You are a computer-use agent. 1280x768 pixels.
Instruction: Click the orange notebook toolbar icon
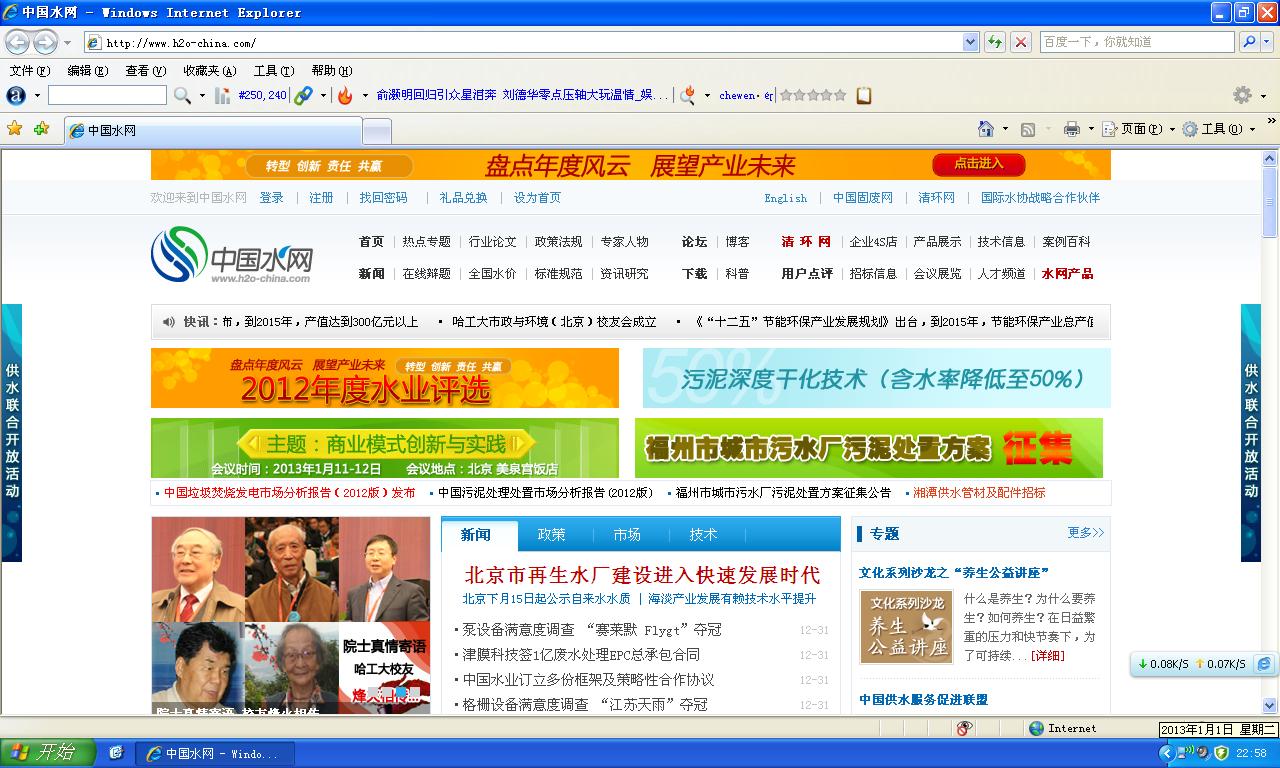click(864, 95)
